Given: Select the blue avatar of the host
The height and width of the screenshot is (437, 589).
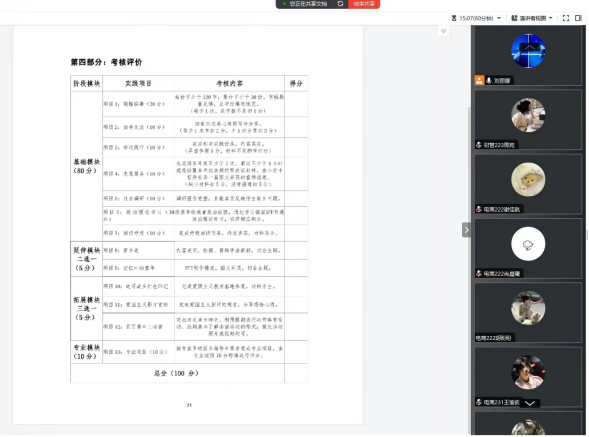Looking at the screenshot, I should pyautogui.click(x=528, y=51).
